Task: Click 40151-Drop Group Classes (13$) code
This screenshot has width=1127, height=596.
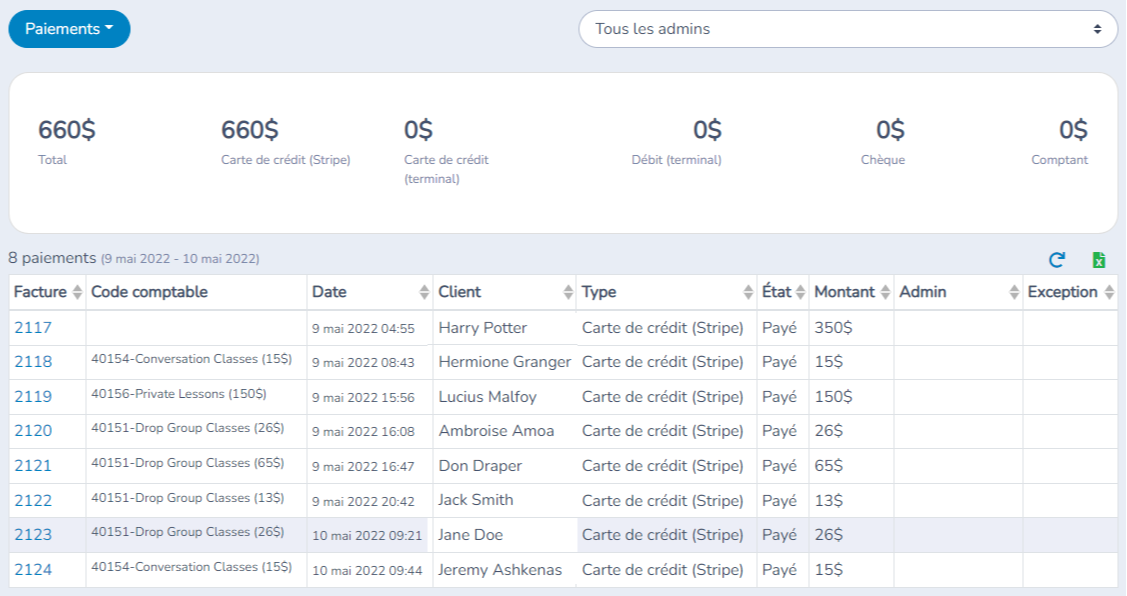Action: [188, 498]
